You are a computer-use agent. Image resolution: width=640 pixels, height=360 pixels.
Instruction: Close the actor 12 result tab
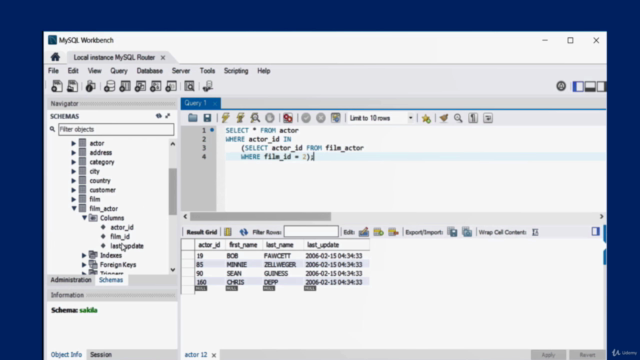pyautogui.click(x=213, y=355)
